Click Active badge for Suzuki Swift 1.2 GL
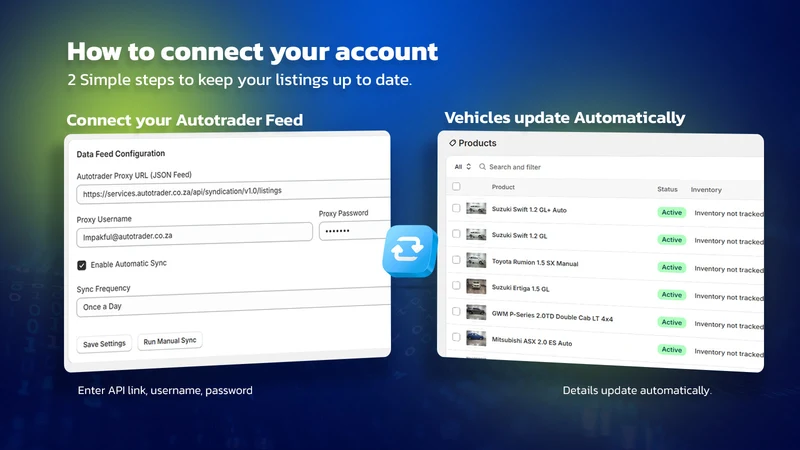Screen dimensions: 800x450 671,240
